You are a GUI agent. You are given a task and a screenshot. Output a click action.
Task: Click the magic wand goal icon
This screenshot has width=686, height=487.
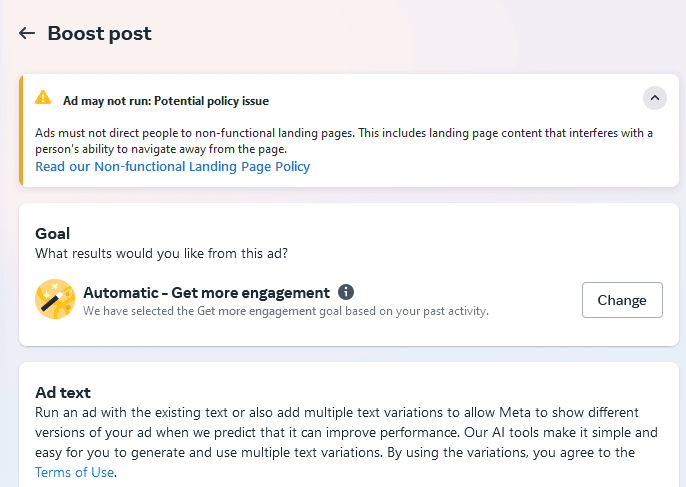point(55,299)
